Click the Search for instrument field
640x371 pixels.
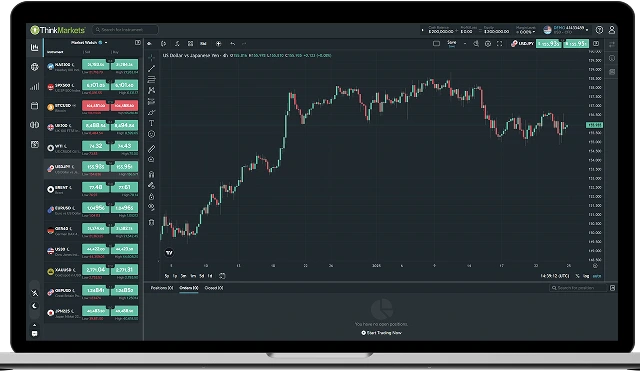tap(125, 29)
